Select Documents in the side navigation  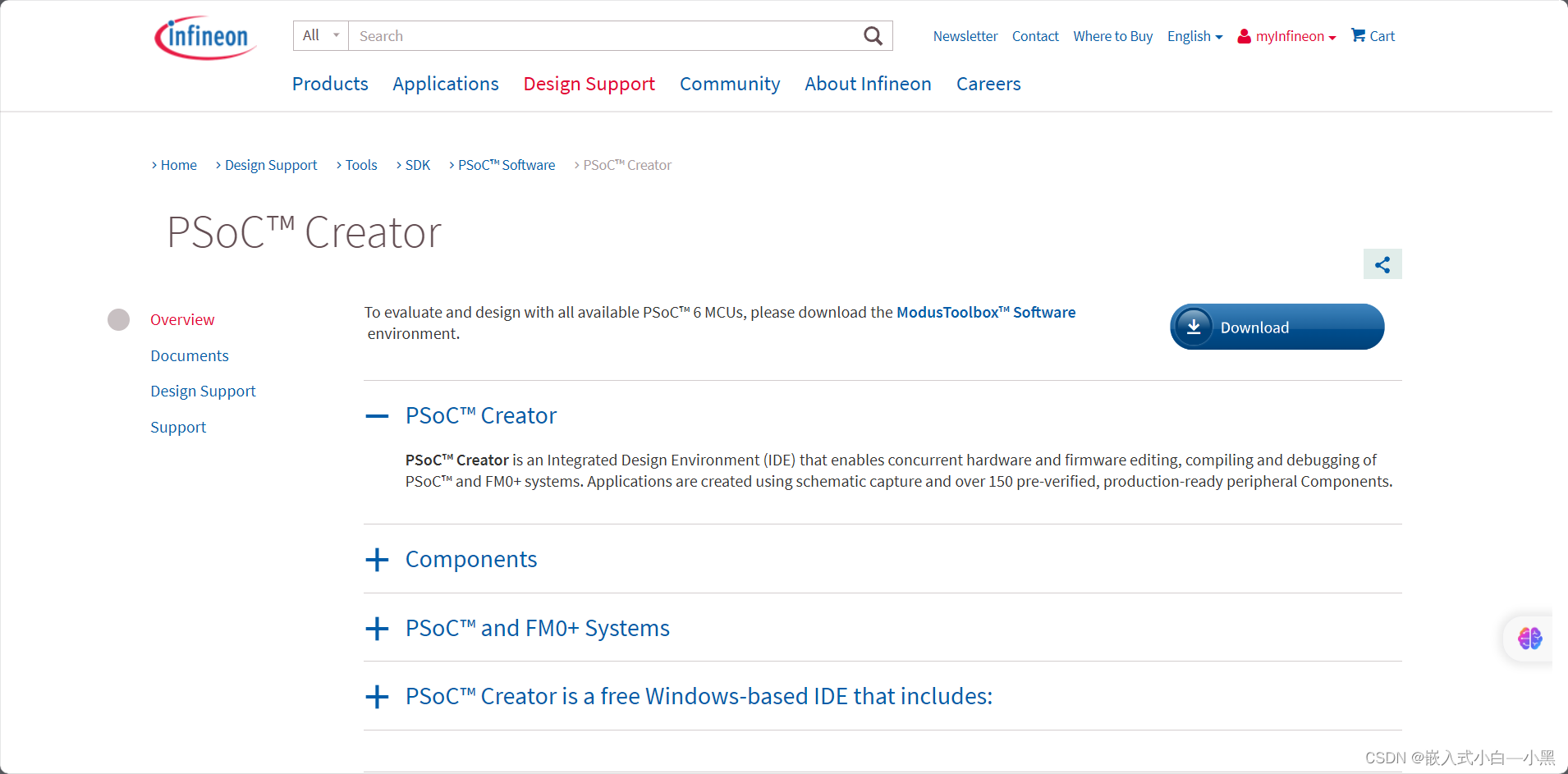[x=190, y=355]
